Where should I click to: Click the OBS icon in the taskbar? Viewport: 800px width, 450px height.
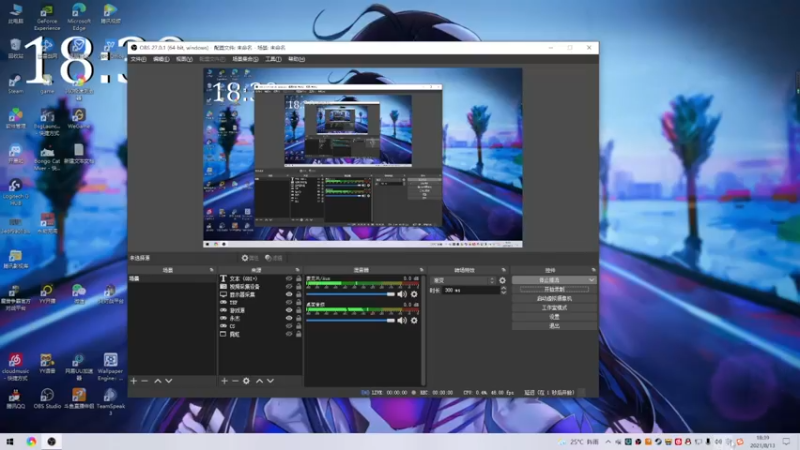pos(52,441)
